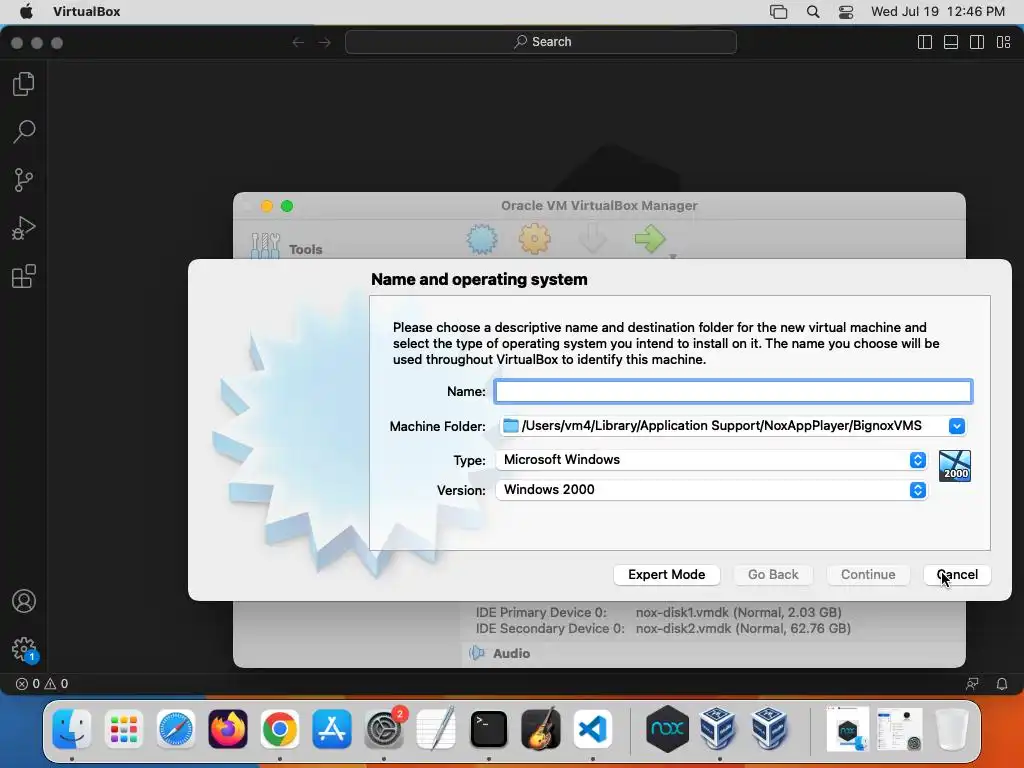Open the Trash in the Dock

(x=952, y=729)
